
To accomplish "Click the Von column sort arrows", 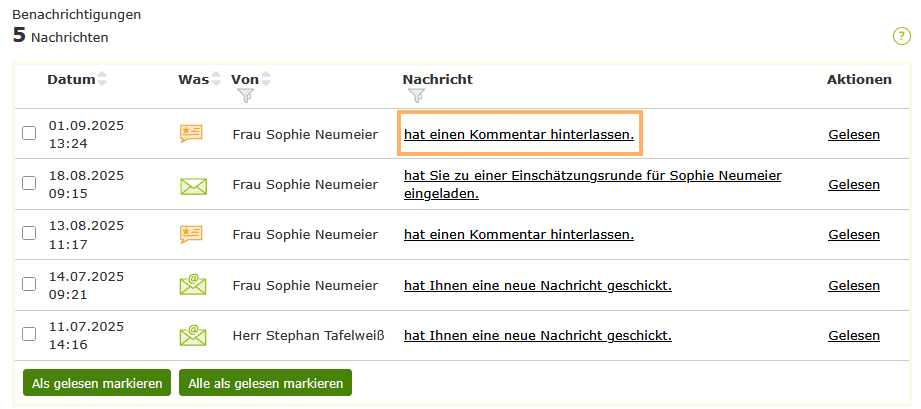I will click(266, 79).
